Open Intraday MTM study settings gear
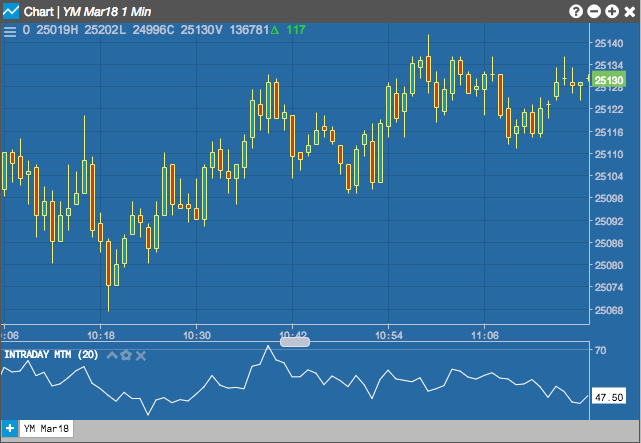The image size is (641, 443). click(x=126, y=355)
